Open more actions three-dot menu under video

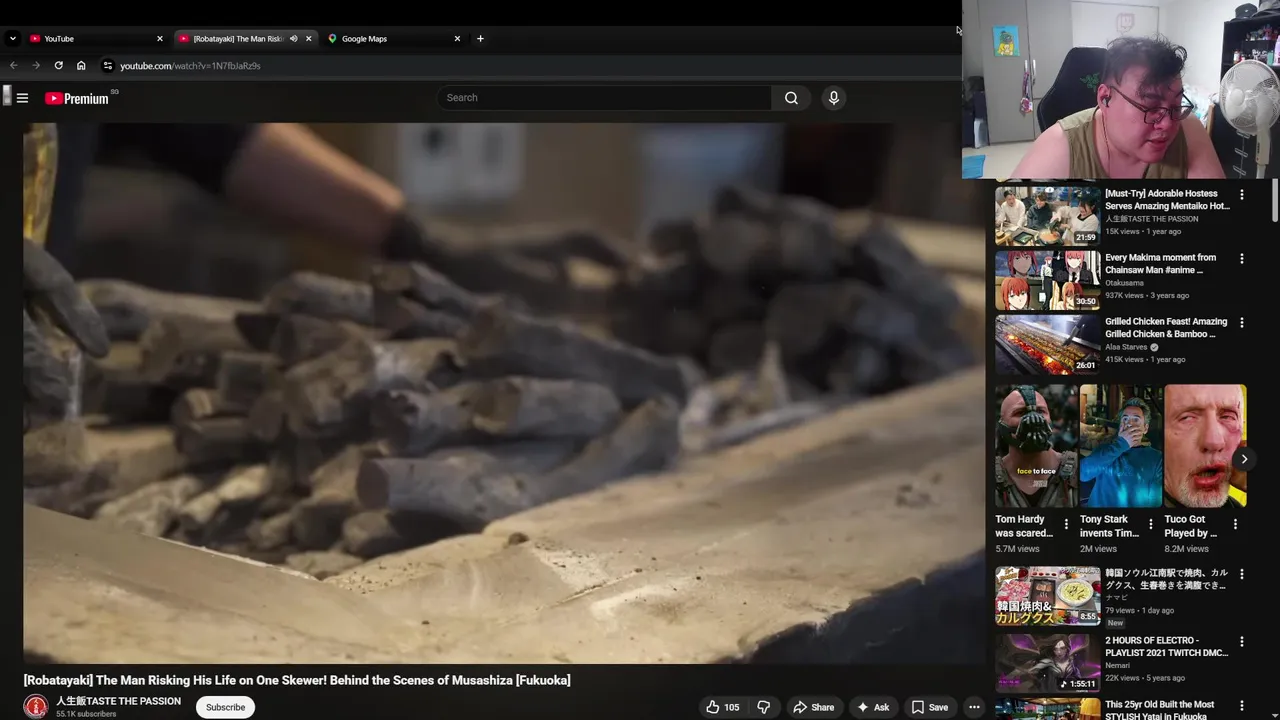click(x=974, y=707)
